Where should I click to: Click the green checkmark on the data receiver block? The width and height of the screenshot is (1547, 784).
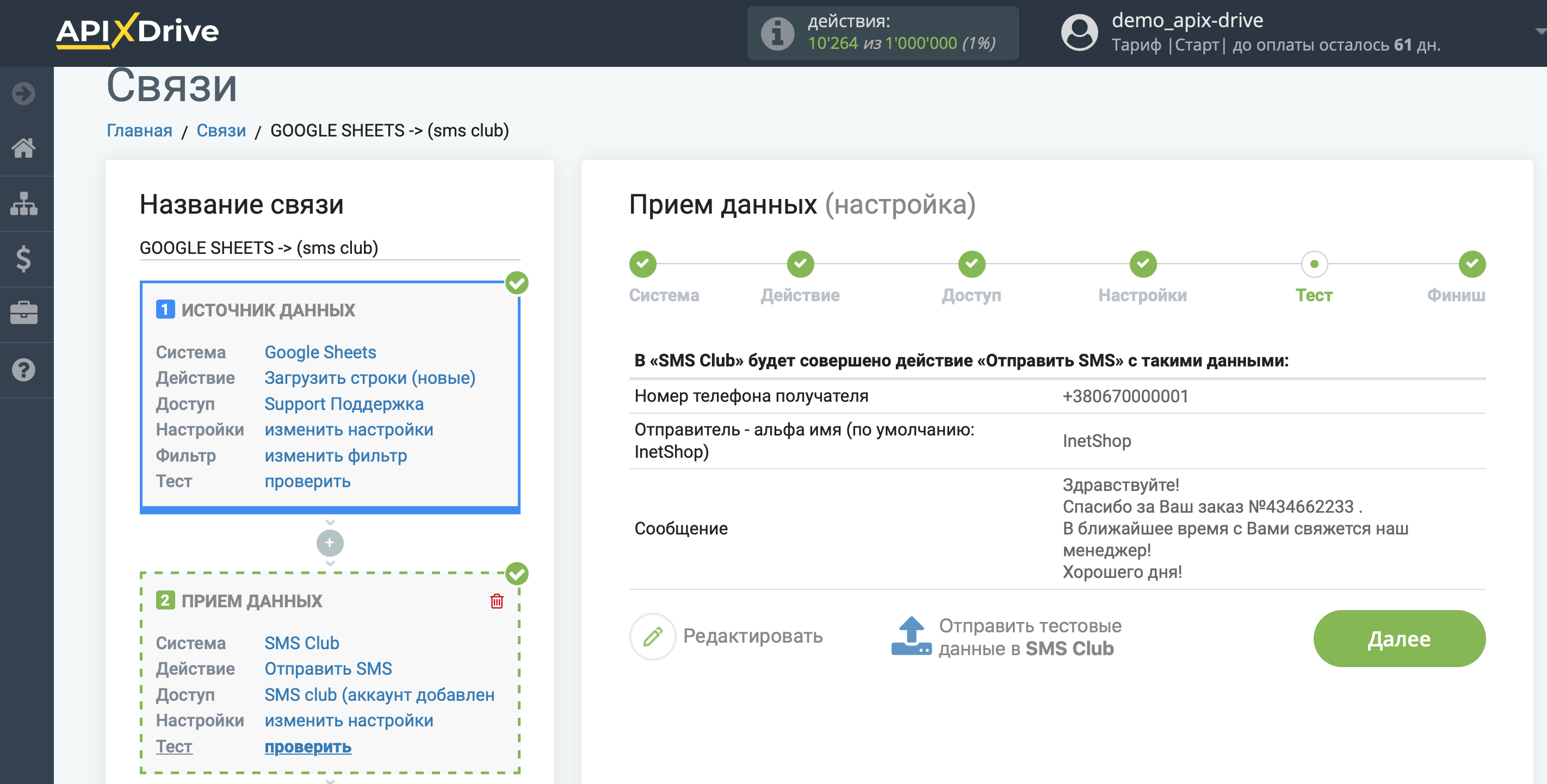click(517, 574)
